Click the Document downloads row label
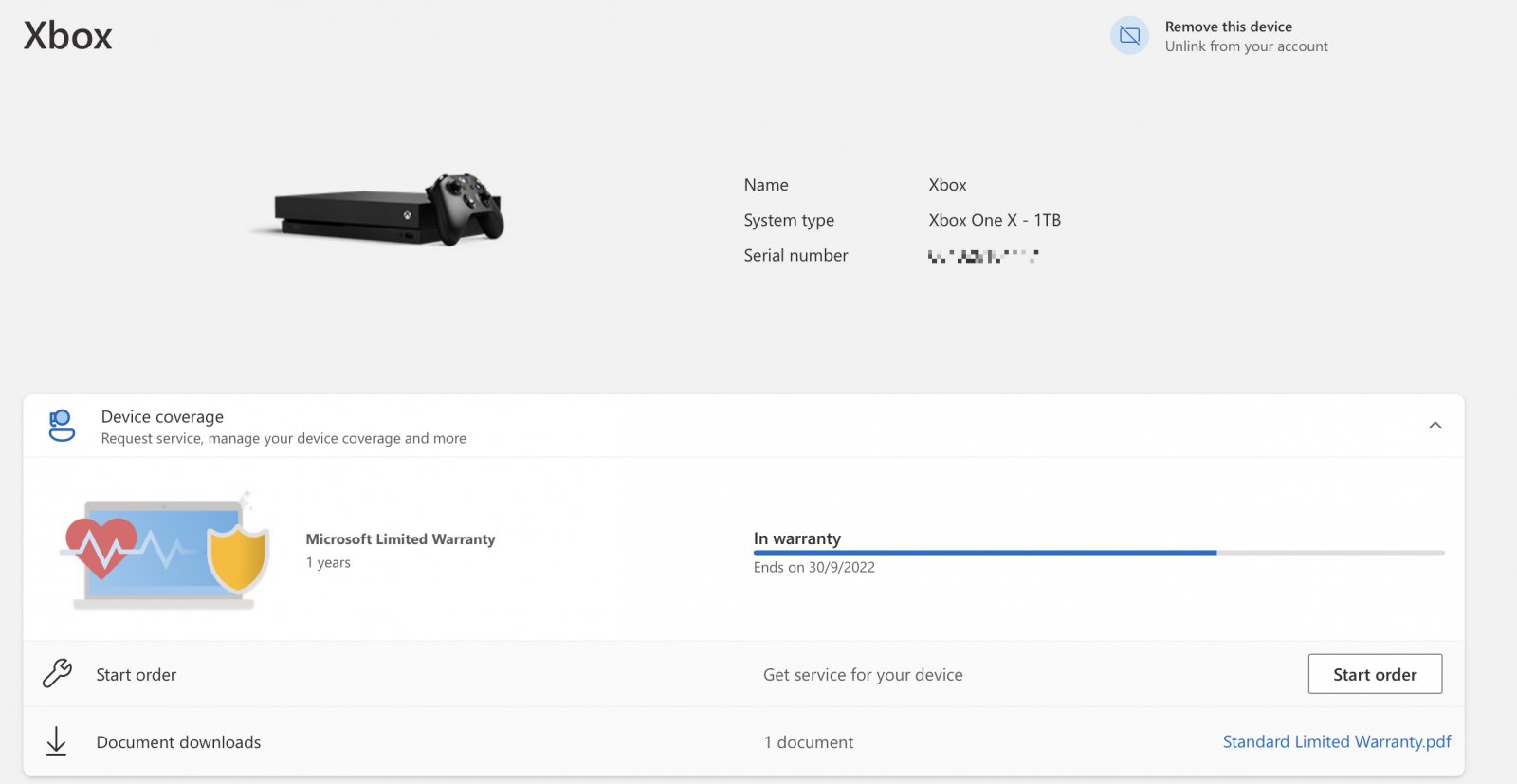The height and width of the screenshot is (784, 1517). 178,742
